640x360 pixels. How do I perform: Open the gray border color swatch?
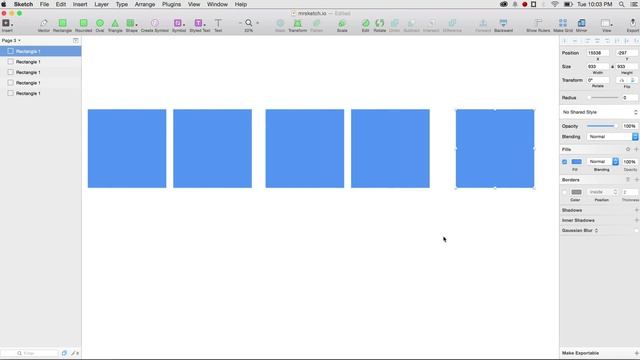(x=576, y=192)
